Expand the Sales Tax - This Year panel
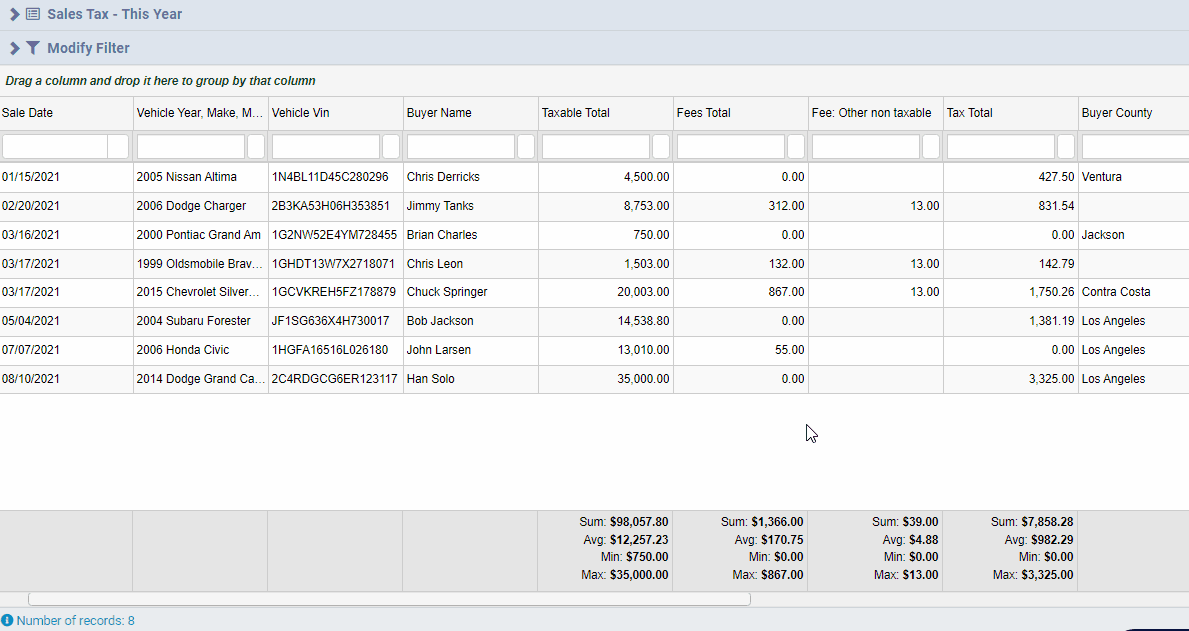1189x631 pixels. 14,14
